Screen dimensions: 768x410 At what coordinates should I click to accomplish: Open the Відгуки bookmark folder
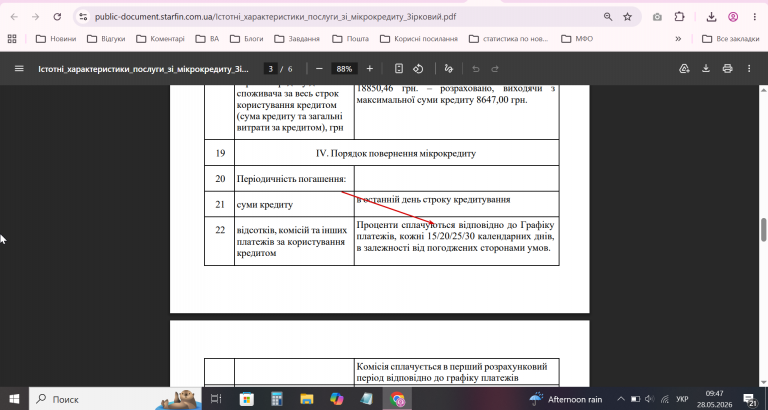click(106, 38)
